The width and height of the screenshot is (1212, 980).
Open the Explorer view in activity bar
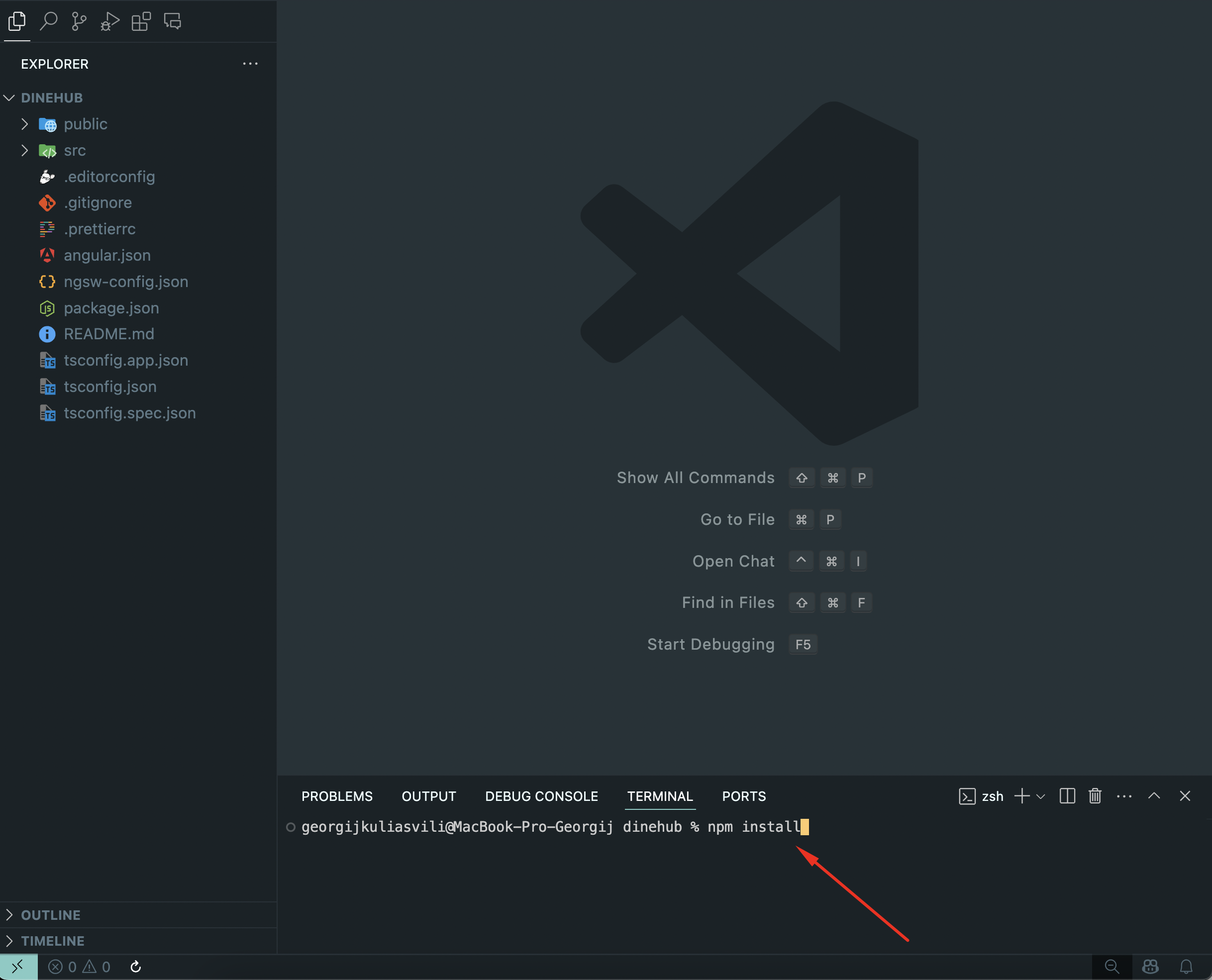click(17, 21)
